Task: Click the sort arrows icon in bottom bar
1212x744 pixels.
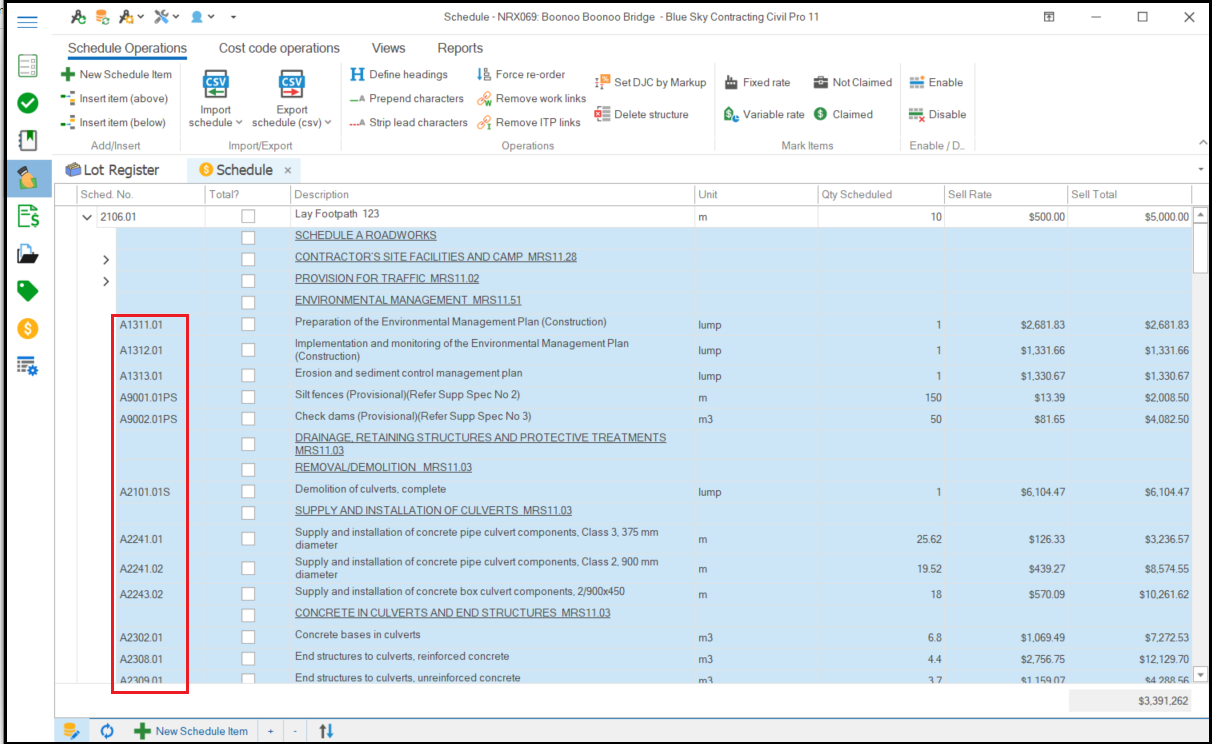Action: tap(326, 731)
